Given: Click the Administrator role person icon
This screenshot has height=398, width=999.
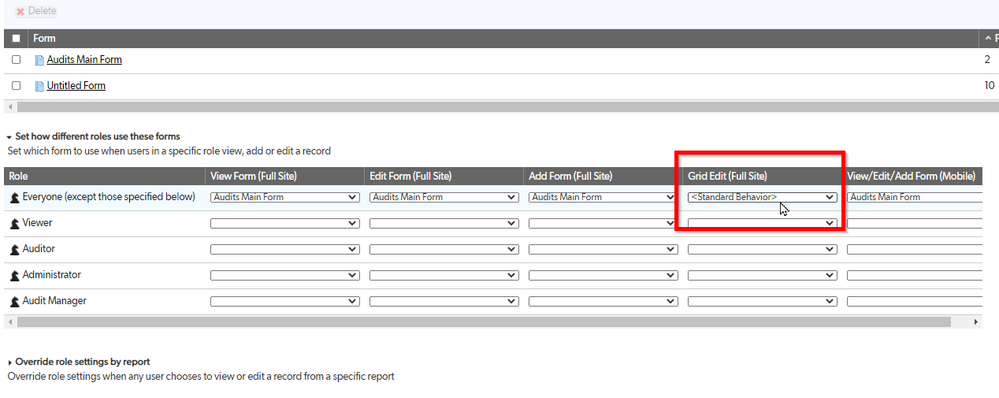Looking at the screenshot, I should [x=15, y=276].
